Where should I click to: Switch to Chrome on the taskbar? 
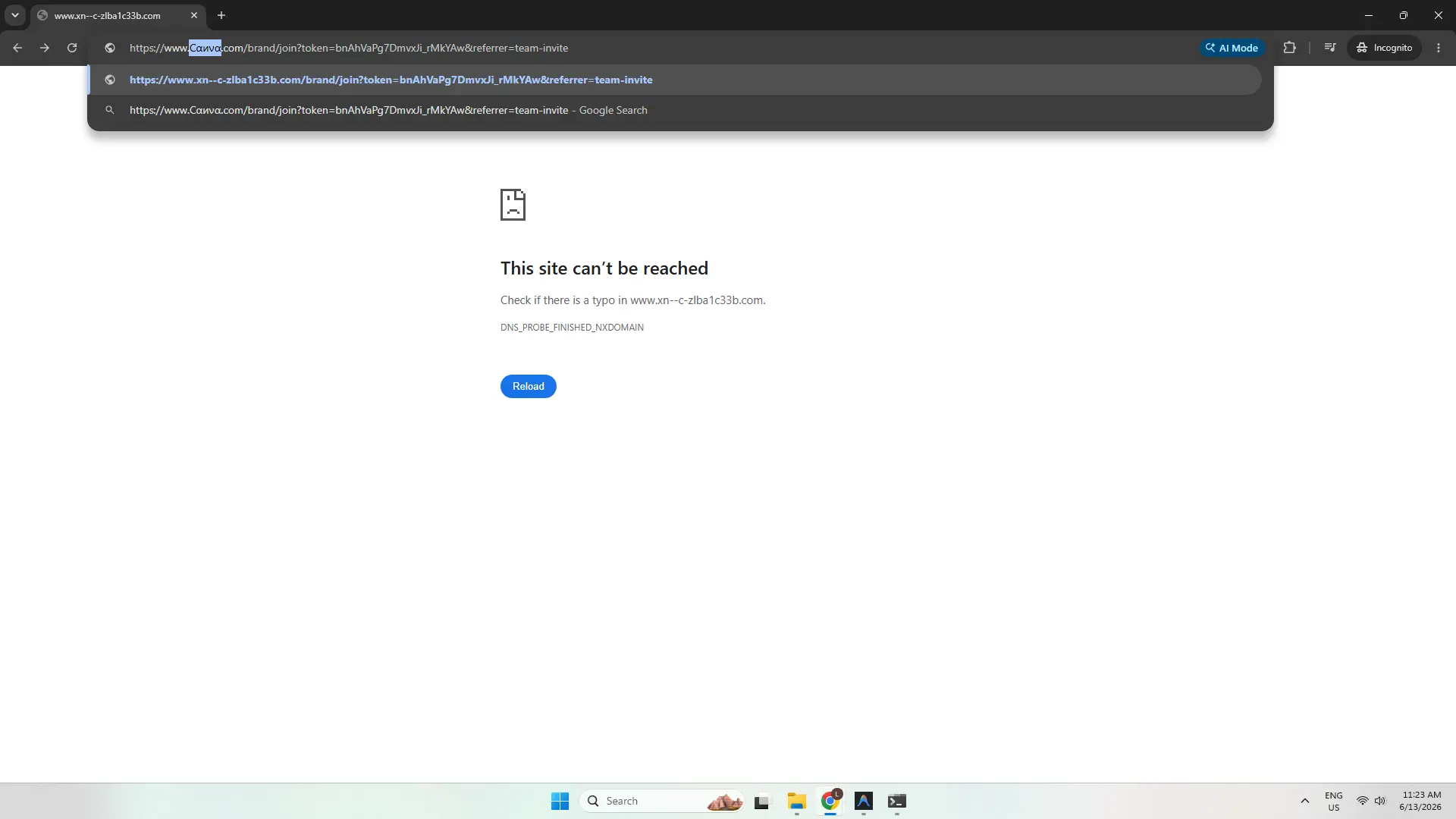pyautogui.click(x=830, y=801)
